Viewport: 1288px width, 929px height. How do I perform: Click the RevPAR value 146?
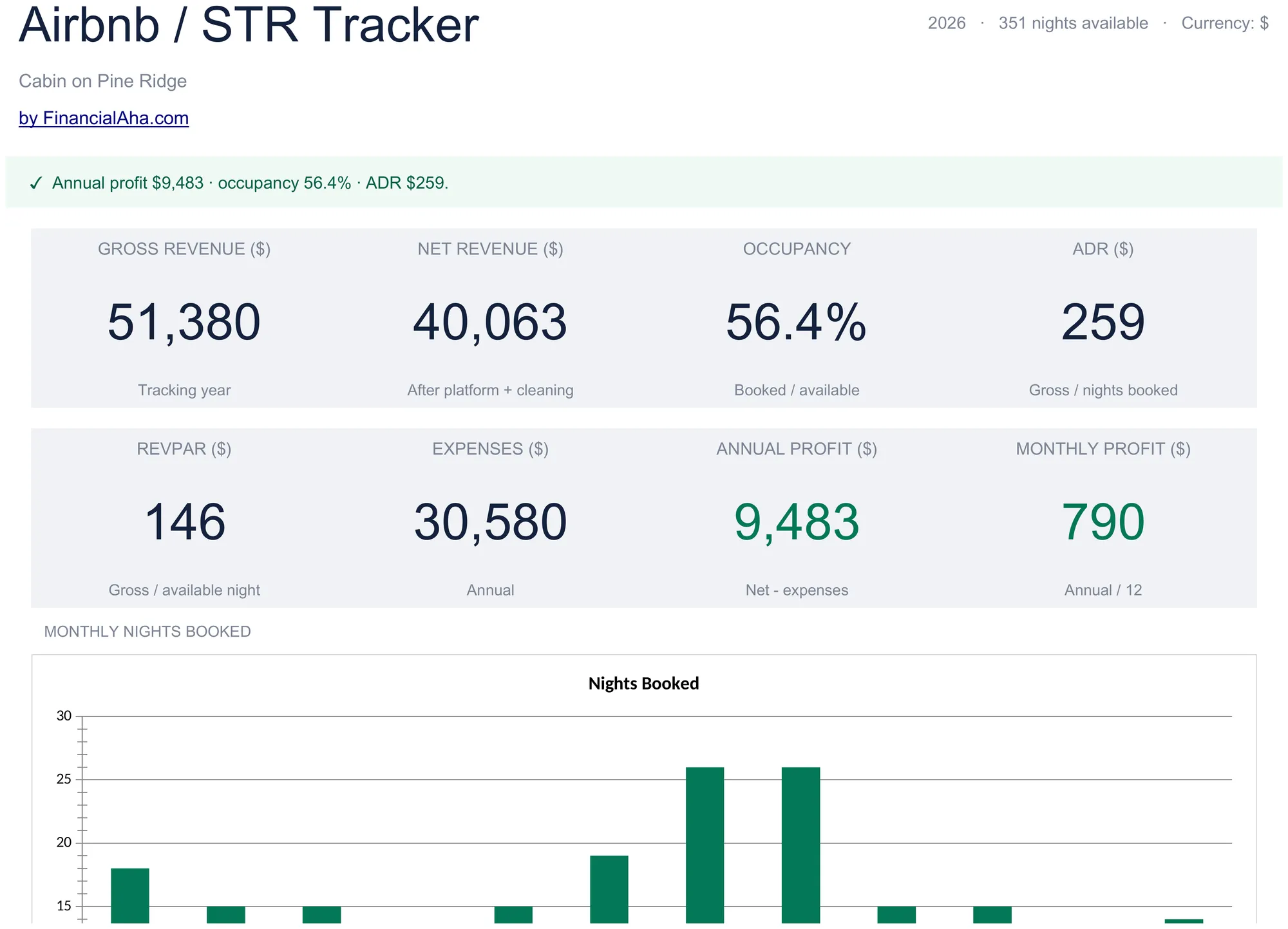(184, 522)
